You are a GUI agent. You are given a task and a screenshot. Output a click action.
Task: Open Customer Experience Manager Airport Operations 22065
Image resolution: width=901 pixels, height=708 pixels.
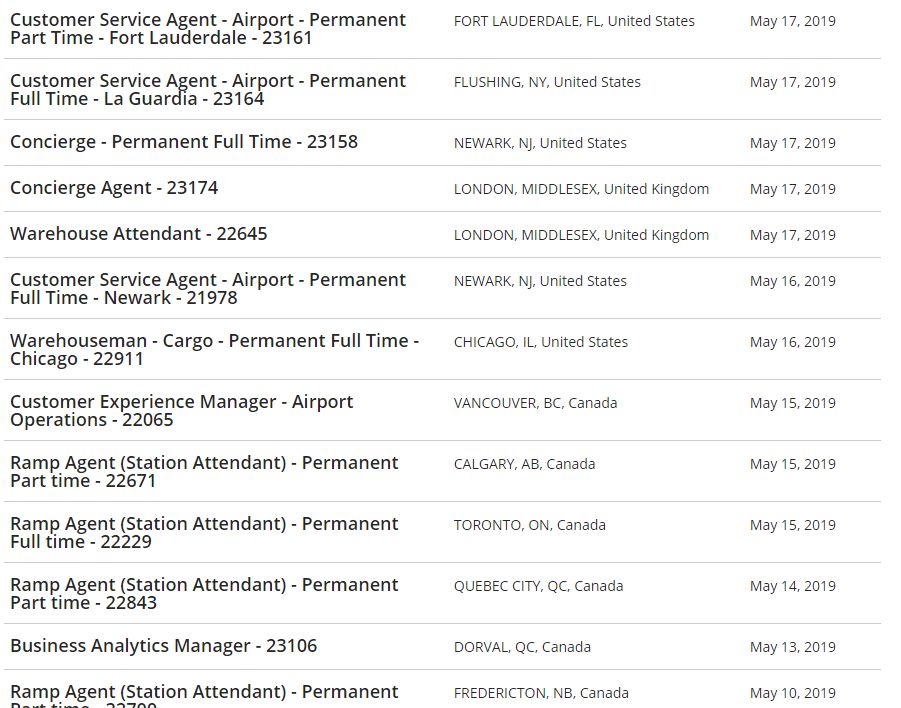point(182,410)
